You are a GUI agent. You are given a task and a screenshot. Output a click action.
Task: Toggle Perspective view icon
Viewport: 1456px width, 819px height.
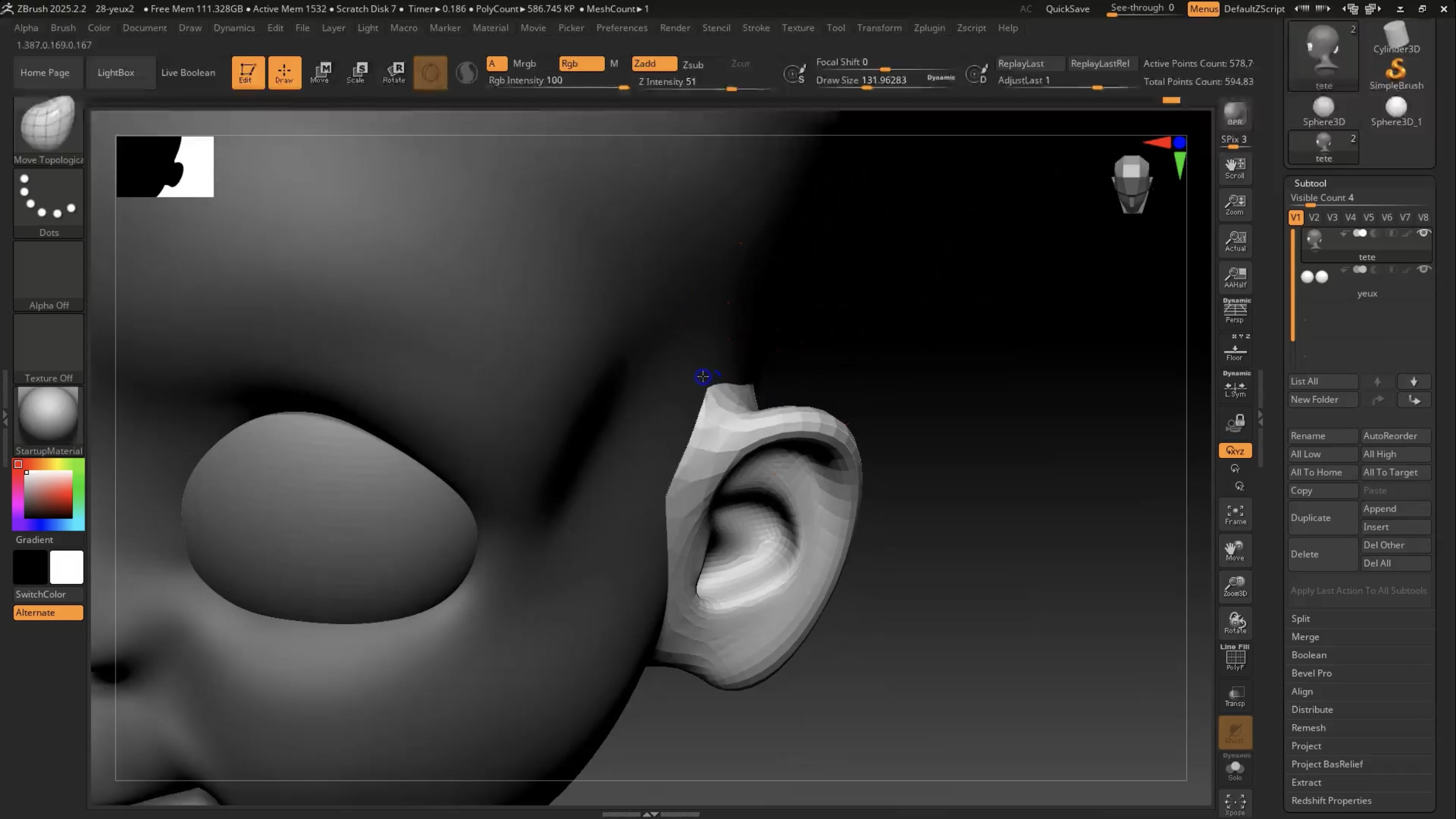click(x=1235, y=310)
